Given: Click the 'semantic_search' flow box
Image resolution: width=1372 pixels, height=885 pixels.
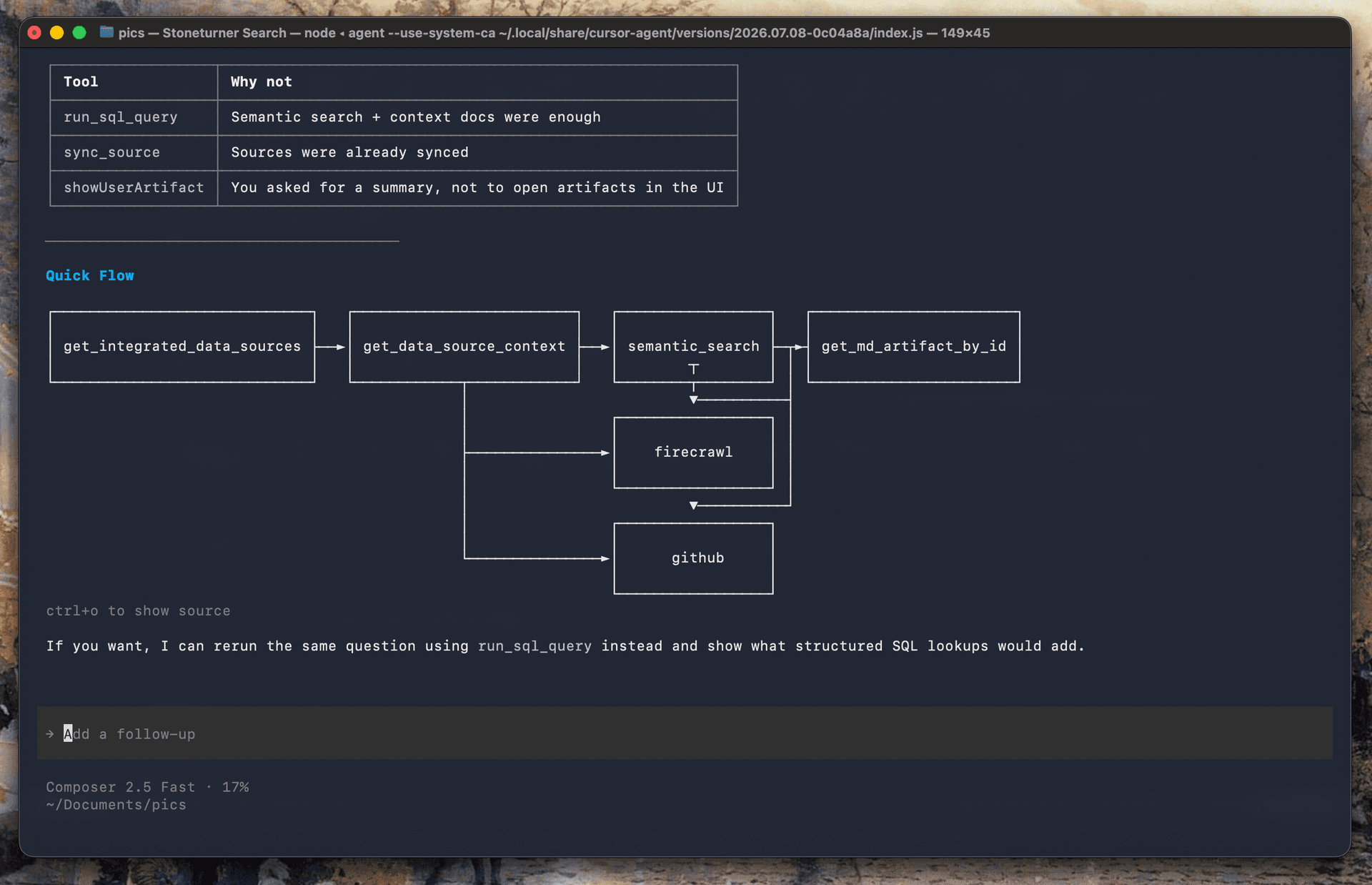Looking at the screenshot, I should (x=693, y=347).
